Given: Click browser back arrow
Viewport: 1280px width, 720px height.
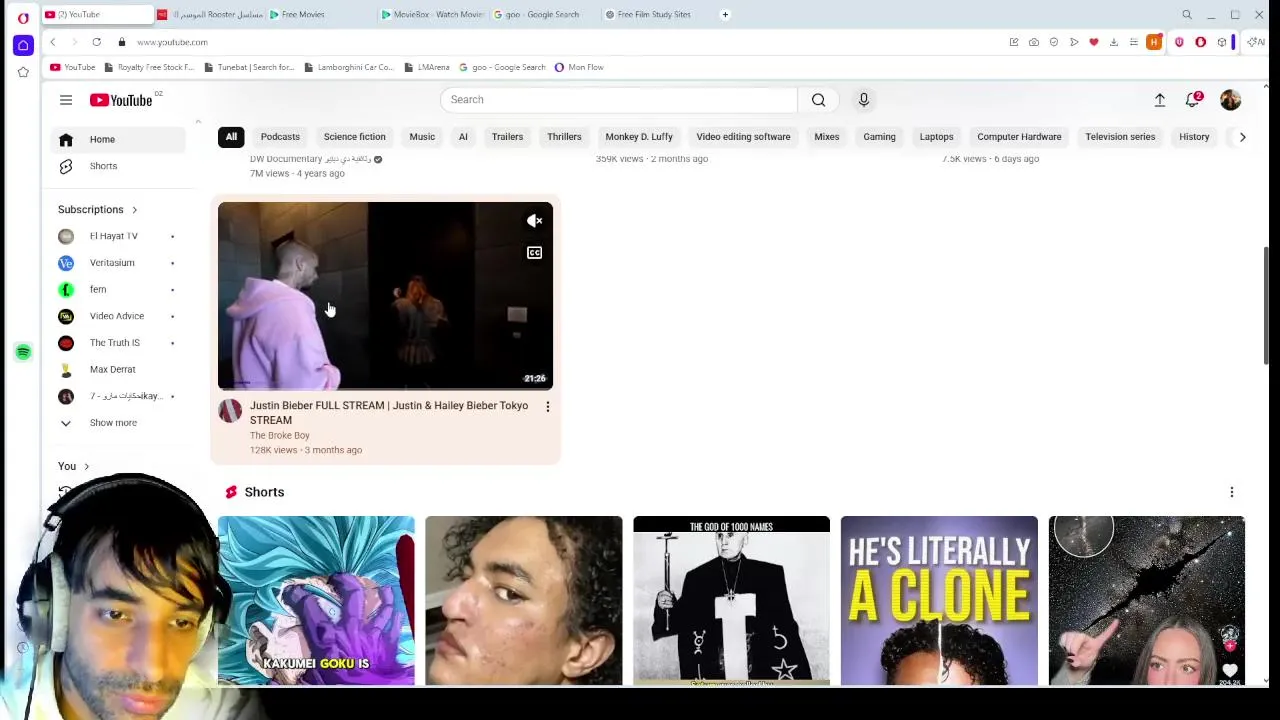Looking at the screenshot, I should tap(52, 42).
